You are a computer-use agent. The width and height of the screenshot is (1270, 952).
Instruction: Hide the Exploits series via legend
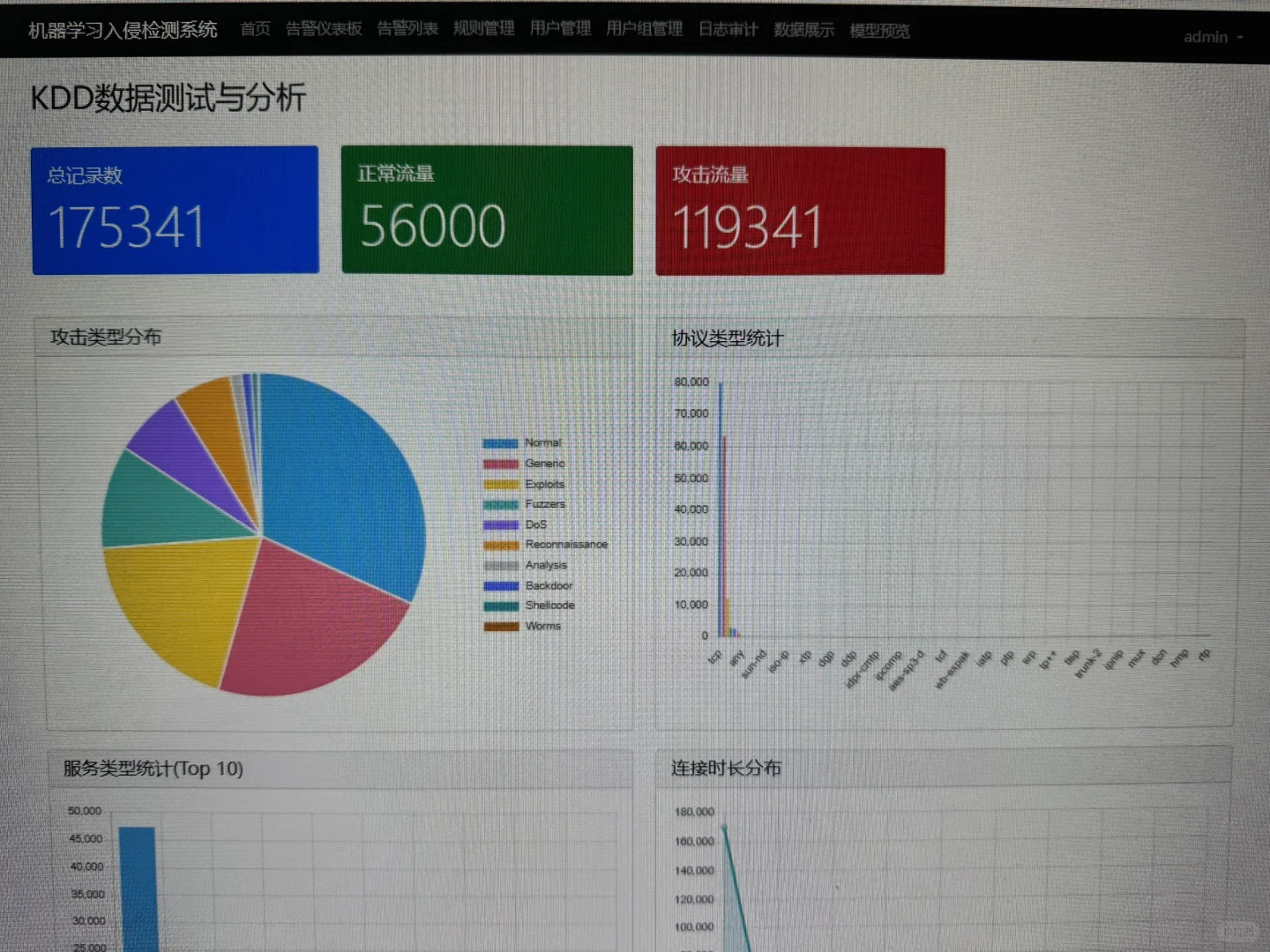click(524, 484)
